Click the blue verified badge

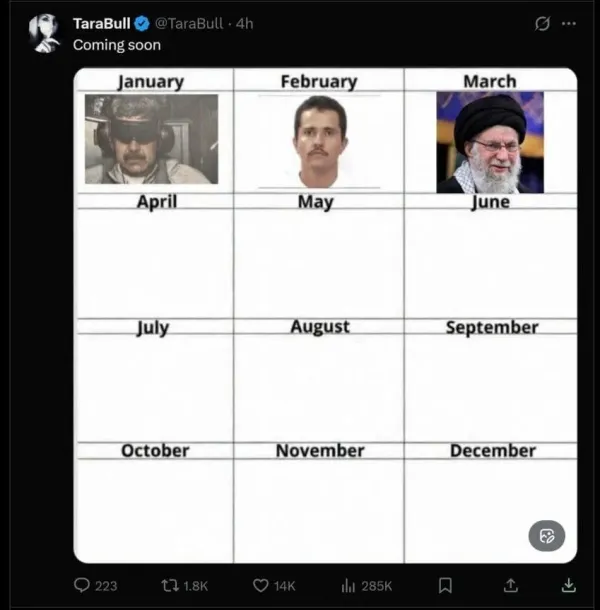[142, 24]
